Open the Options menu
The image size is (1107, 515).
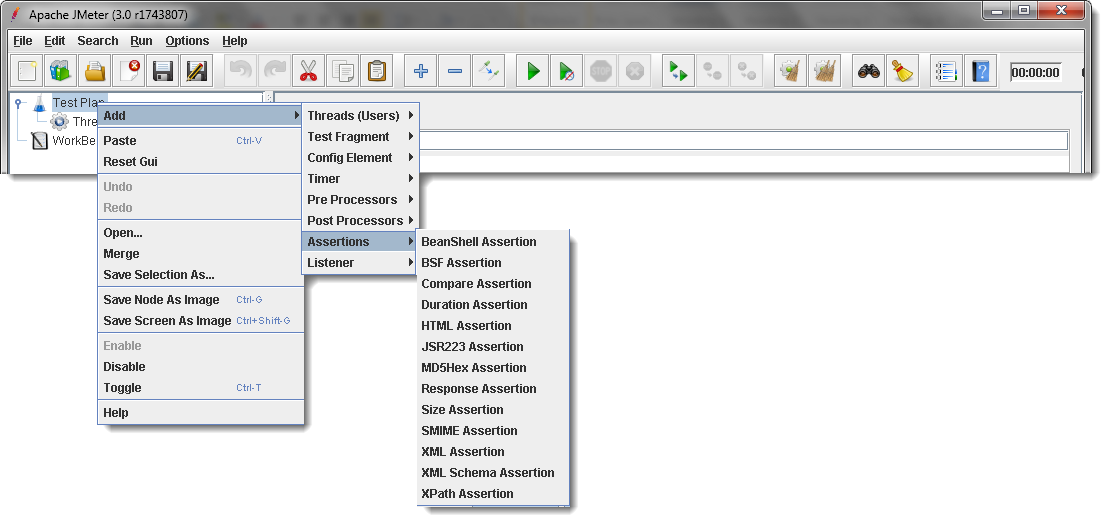click(187, 41)
